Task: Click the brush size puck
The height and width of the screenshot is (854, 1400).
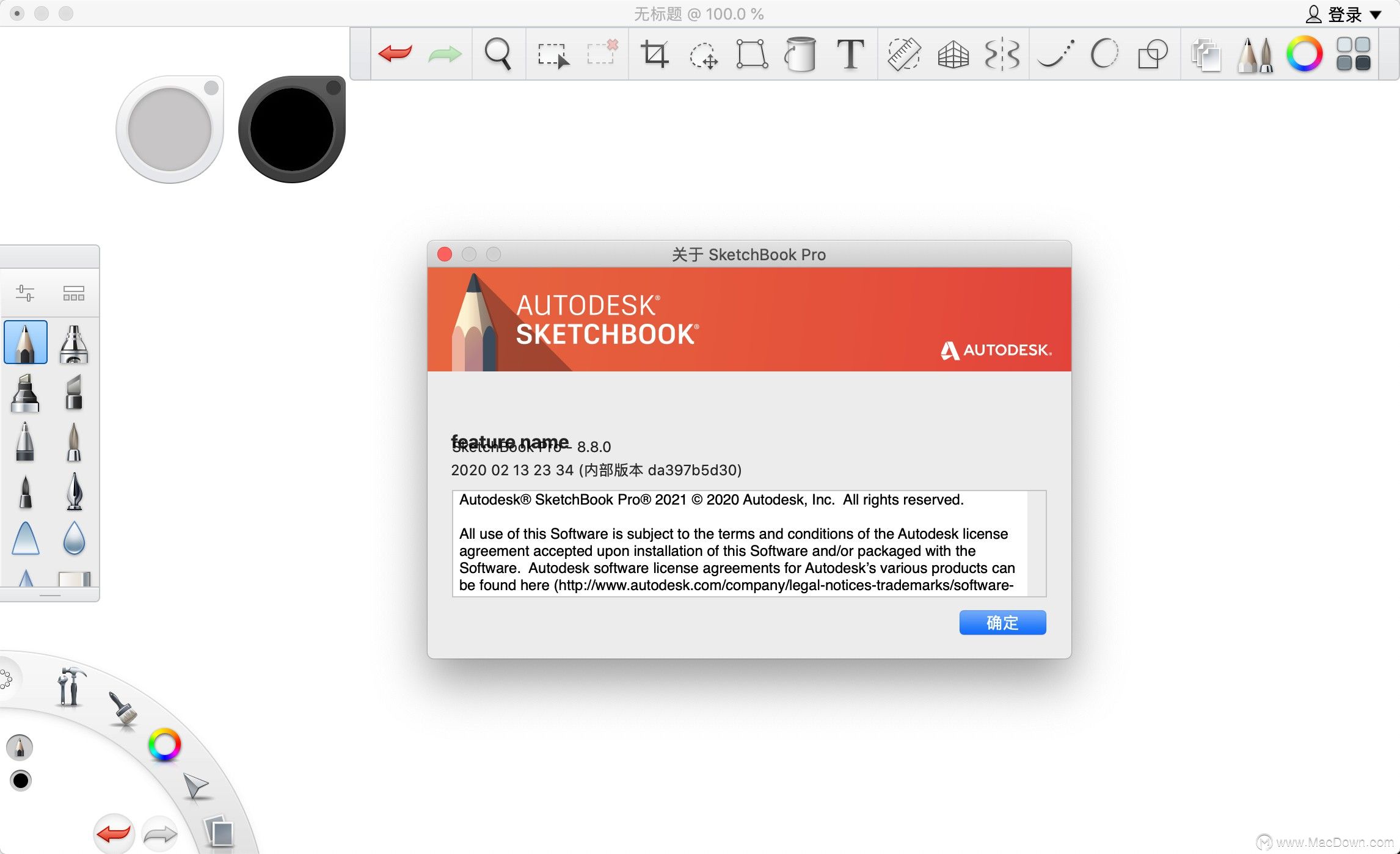Action: (x=170, y=130)
